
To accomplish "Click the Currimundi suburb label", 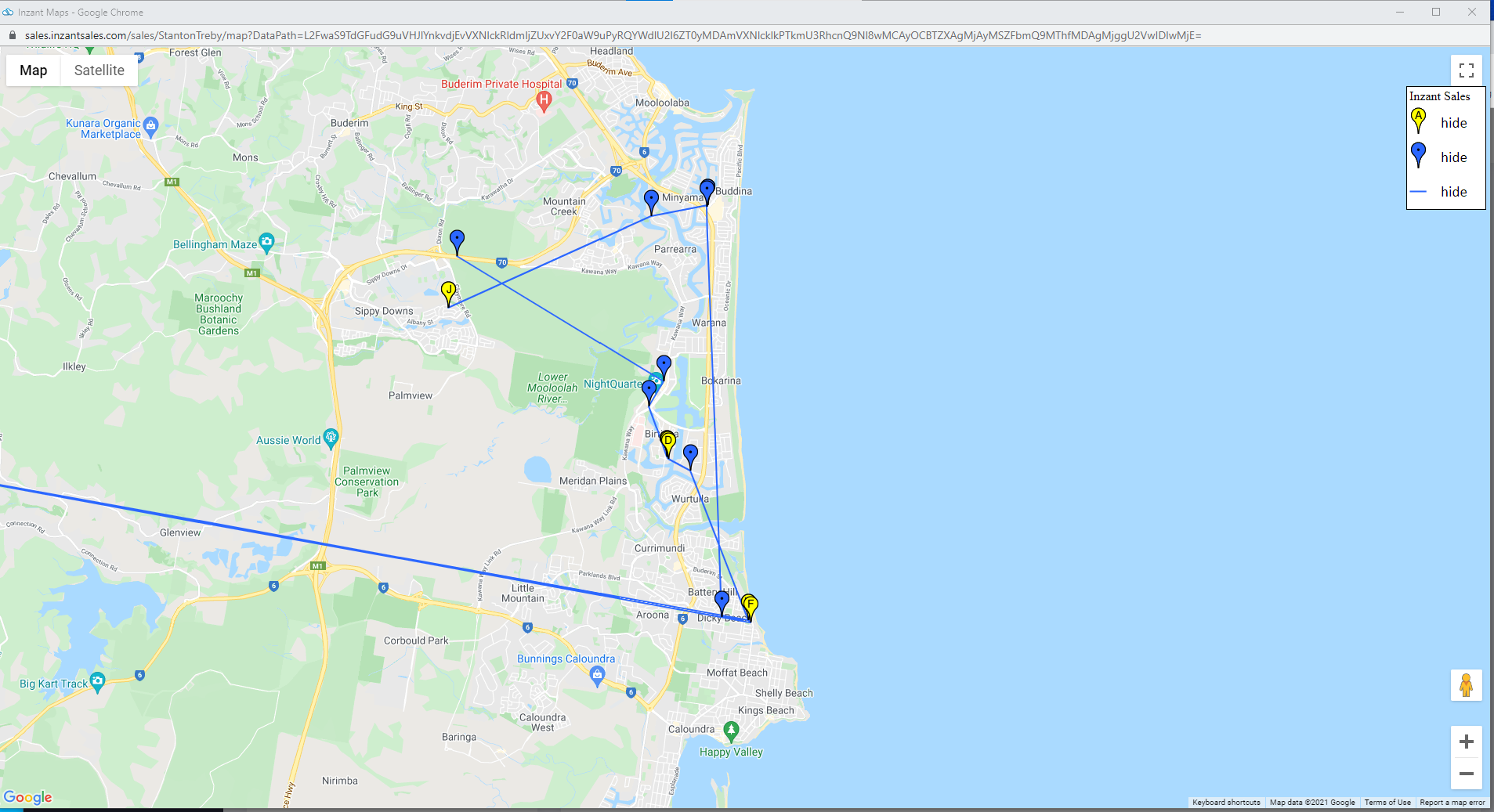I will (660, 548).
